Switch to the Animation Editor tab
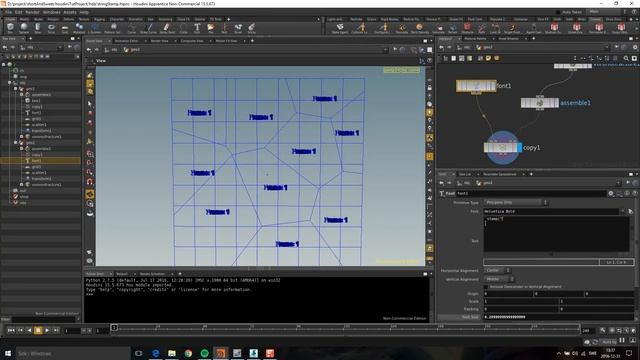 (127, 41)
